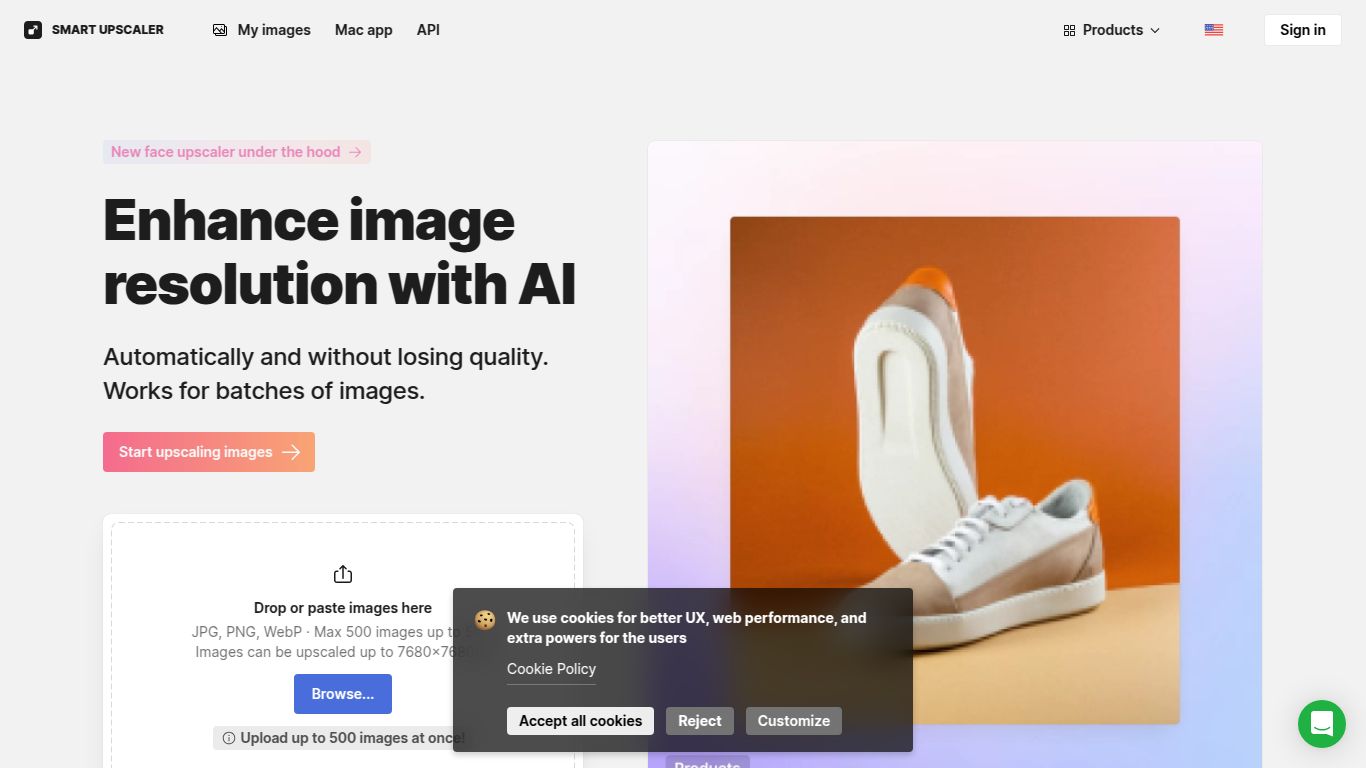Click Start upscaling images button

point(209,452)
